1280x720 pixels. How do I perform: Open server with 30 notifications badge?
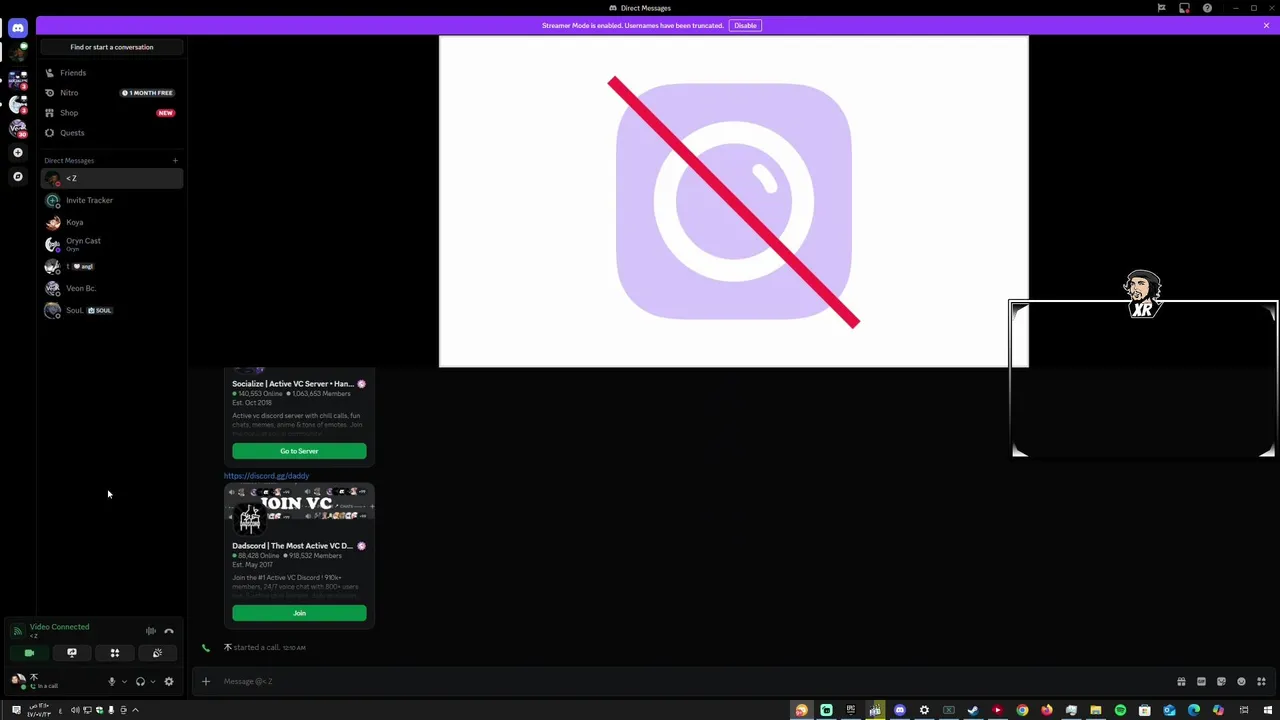pyautogui.click(x=17, y=128)
